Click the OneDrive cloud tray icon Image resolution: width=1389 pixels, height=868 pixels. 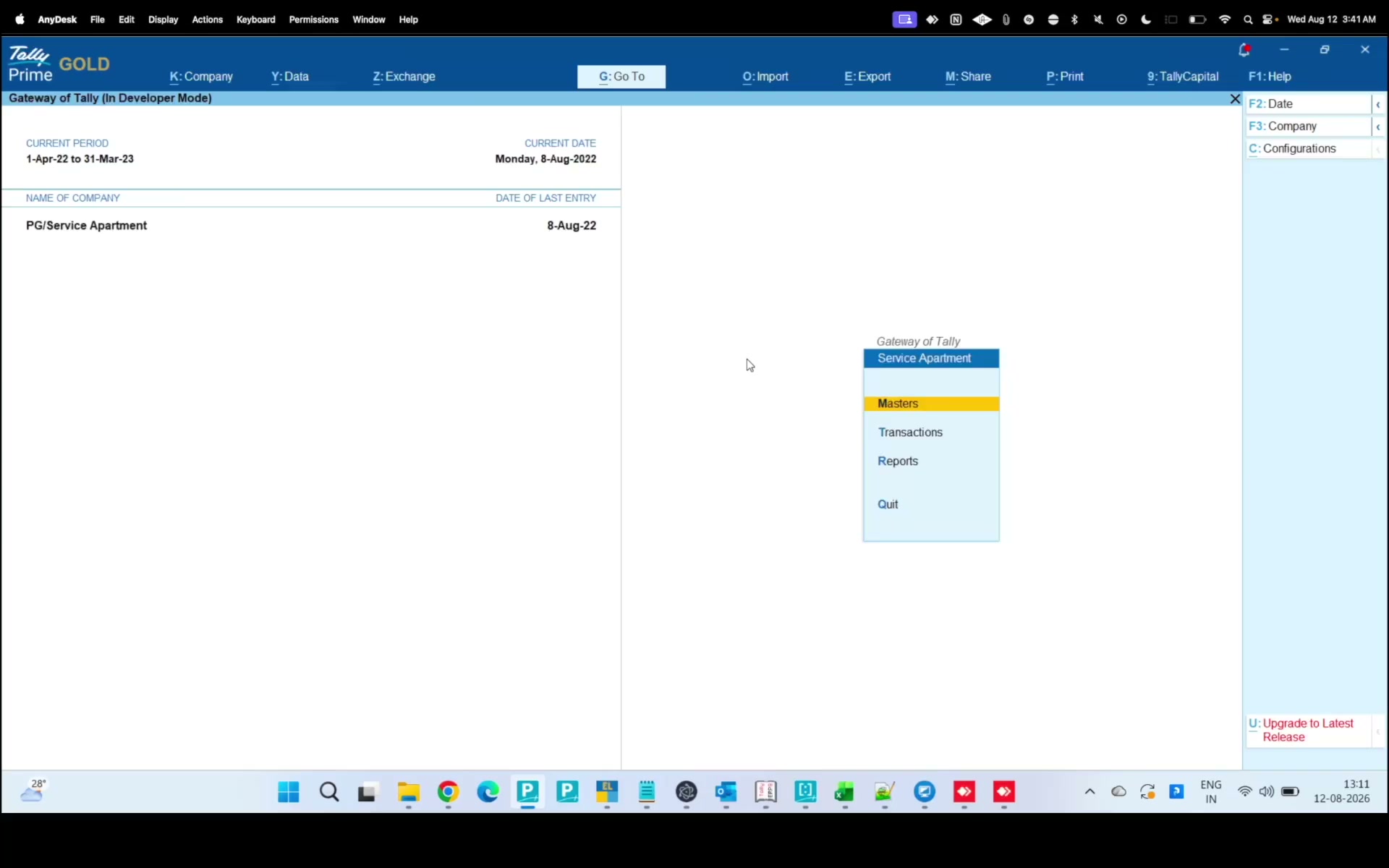coord(1118,791)
